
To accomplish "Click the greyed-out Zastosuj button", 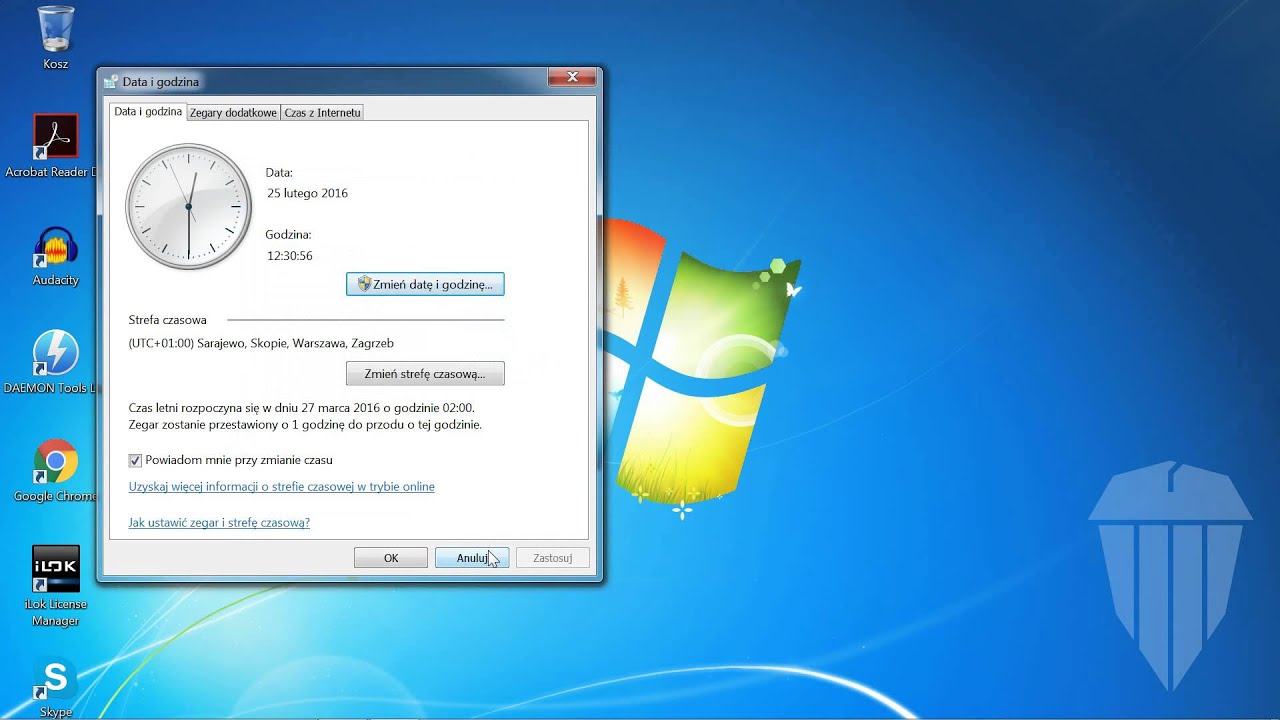I will click(552, 558).
